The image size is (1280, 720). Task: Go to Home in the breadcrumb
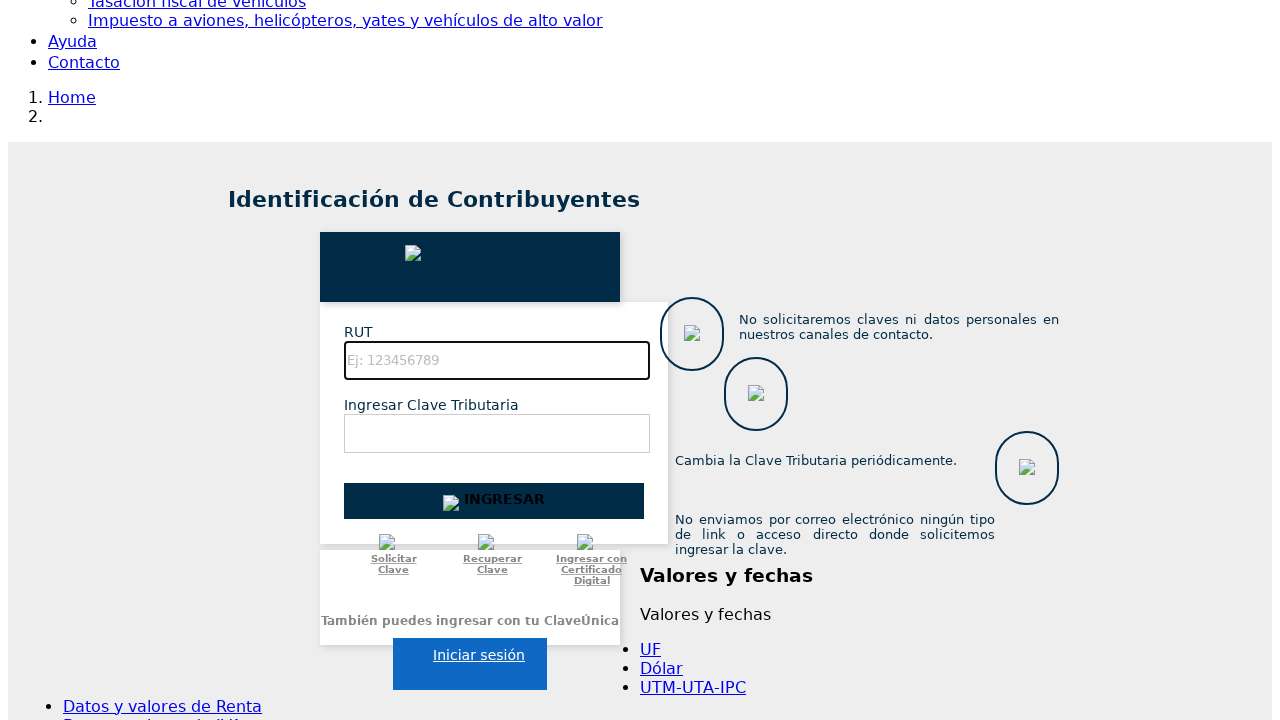pyautogui.click(x=72, y=98)
